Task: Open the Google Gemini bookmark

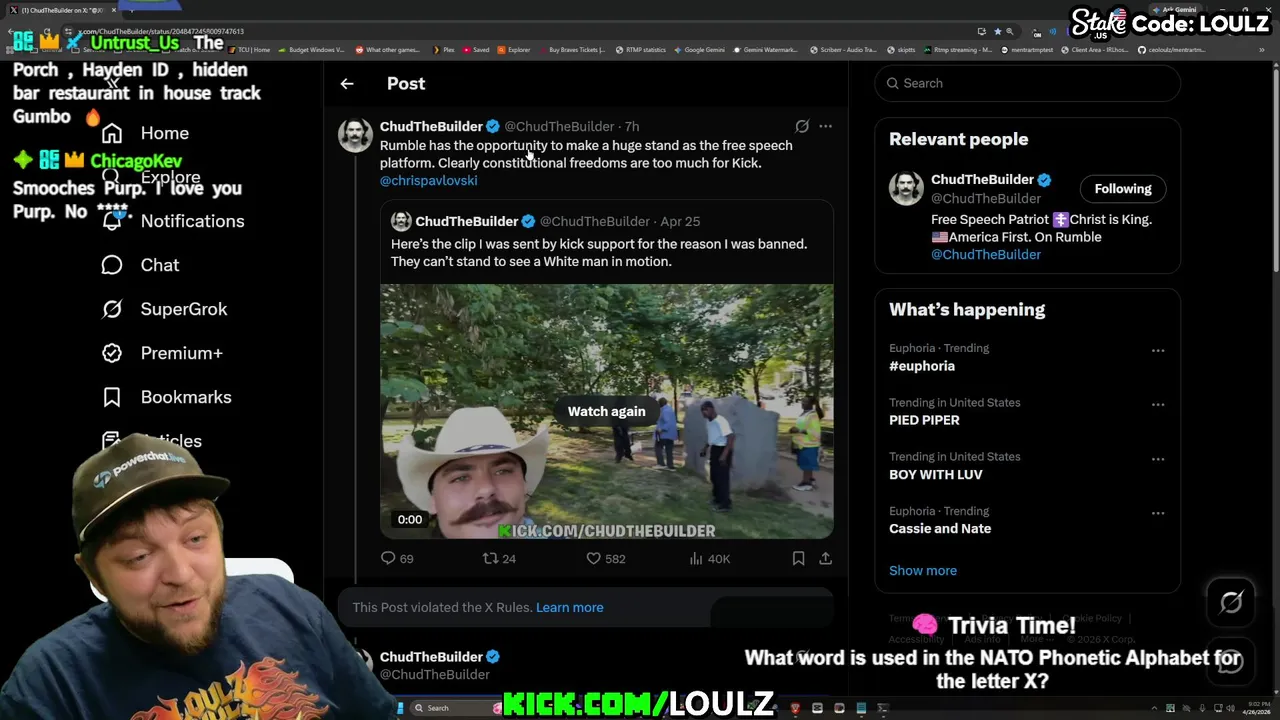Action: [699, 50]
